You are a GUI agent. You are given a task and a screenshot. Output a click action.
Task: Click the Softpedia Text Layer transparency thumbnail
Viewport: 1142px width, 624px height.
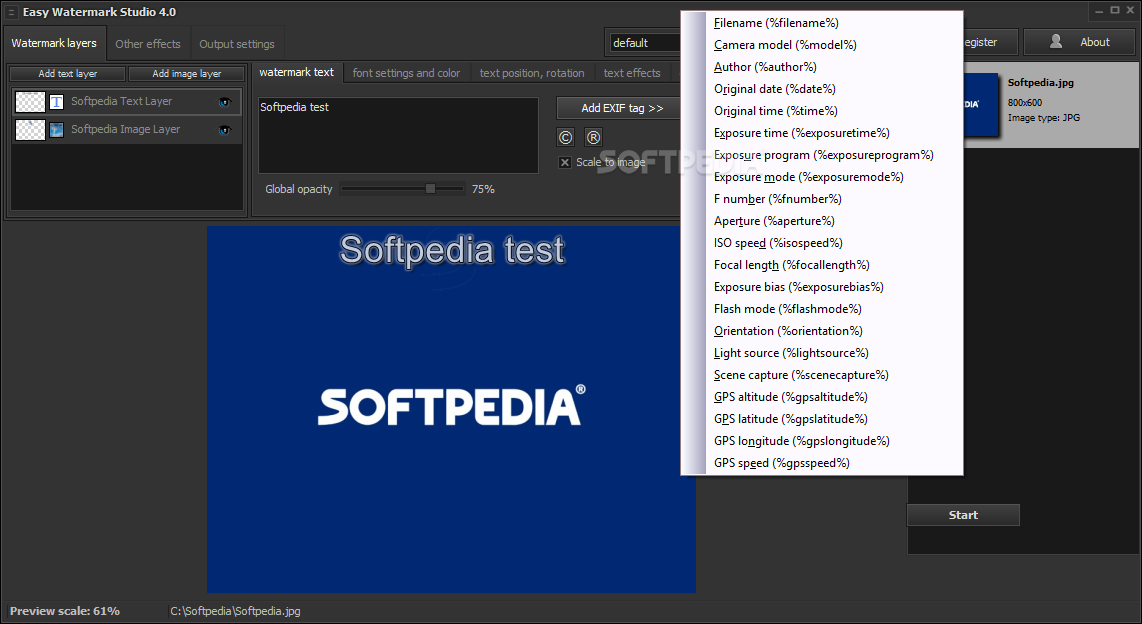pyautogui.click(x=31, y=102)
